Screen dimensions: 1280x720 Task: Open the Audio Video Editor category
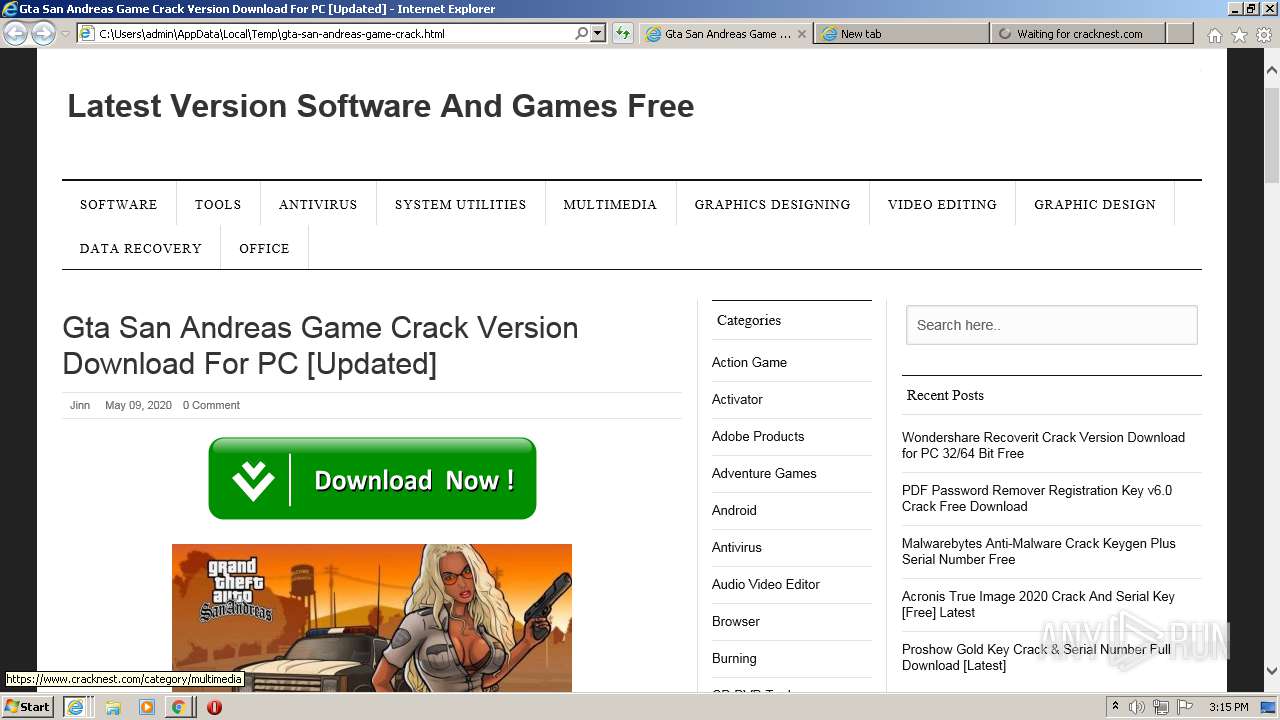coord(766,584)
